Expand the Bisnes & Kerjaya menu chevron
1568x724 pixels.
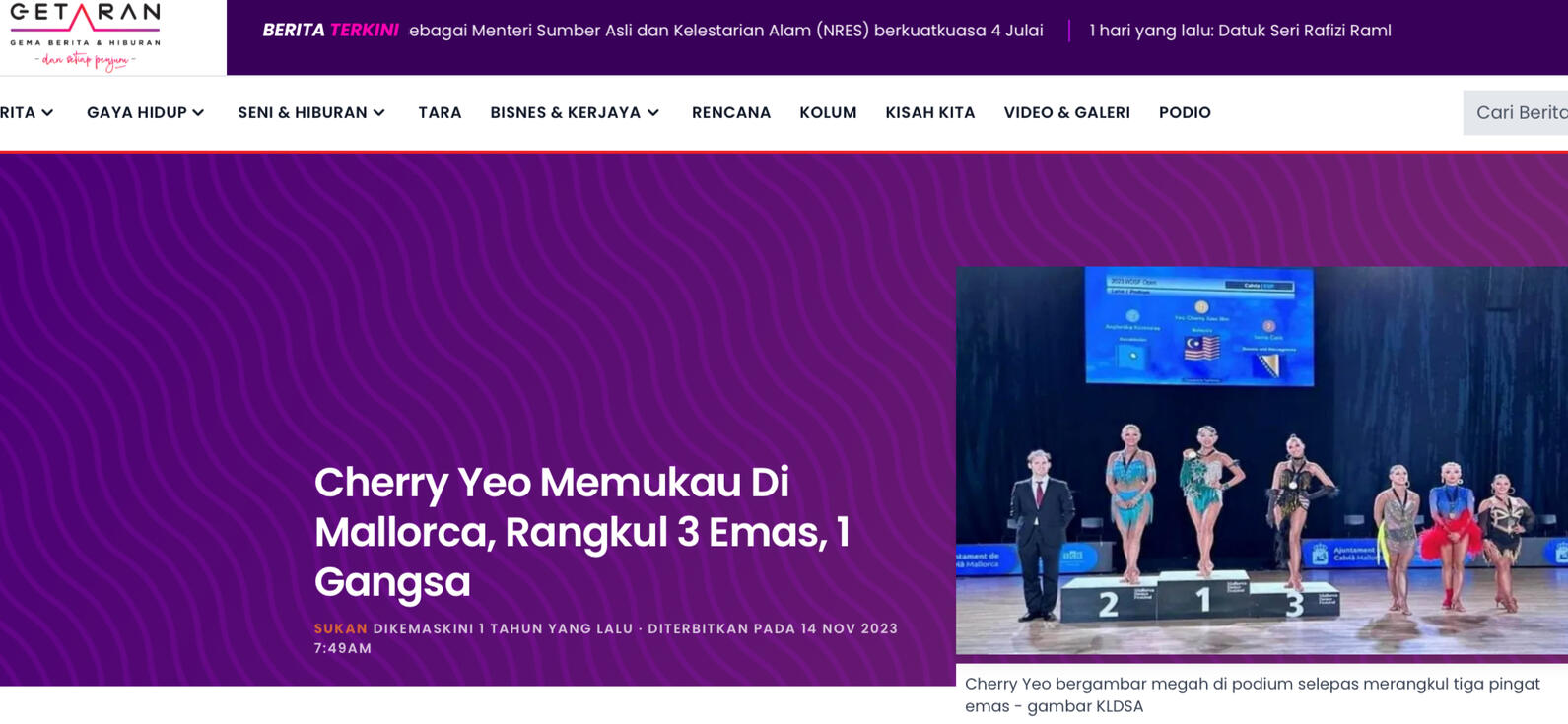pyautogui.click(x=653, y=113)
